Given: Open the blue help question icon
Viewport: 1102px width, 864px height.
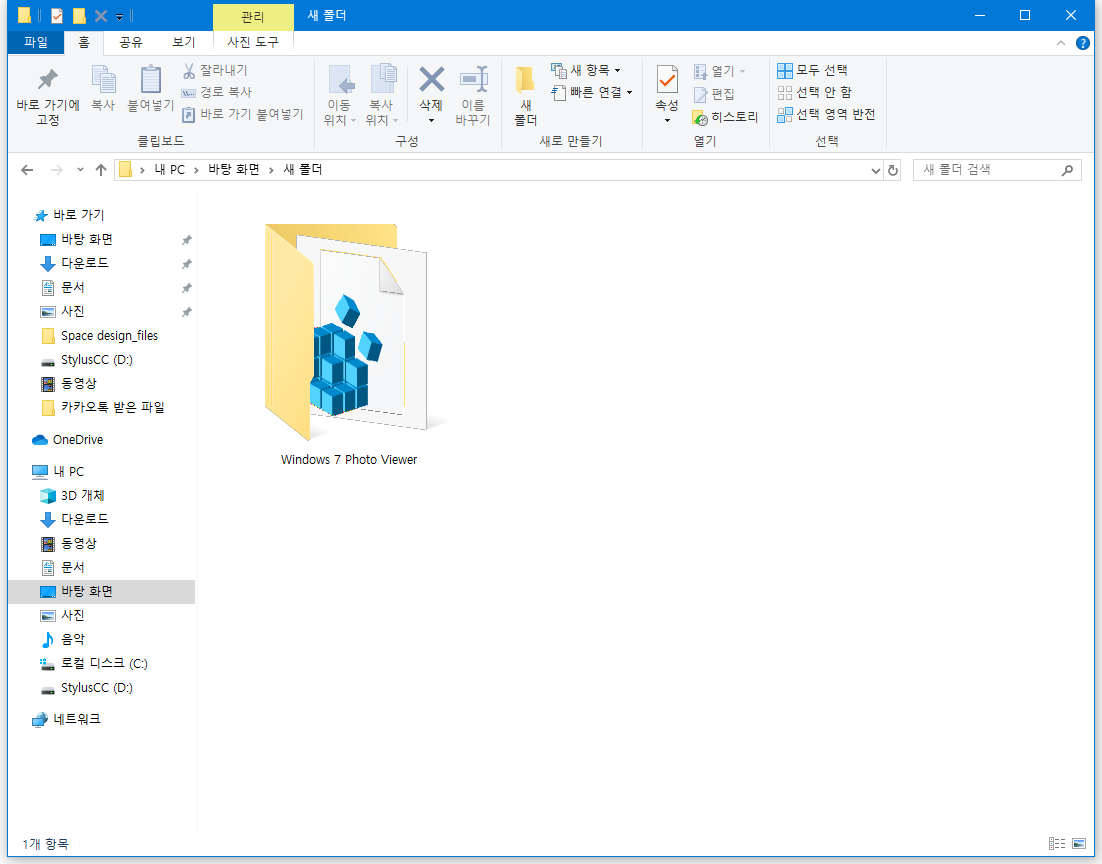Looking at the screenshot, I should pyautogui.click(x=1082, y=44).
